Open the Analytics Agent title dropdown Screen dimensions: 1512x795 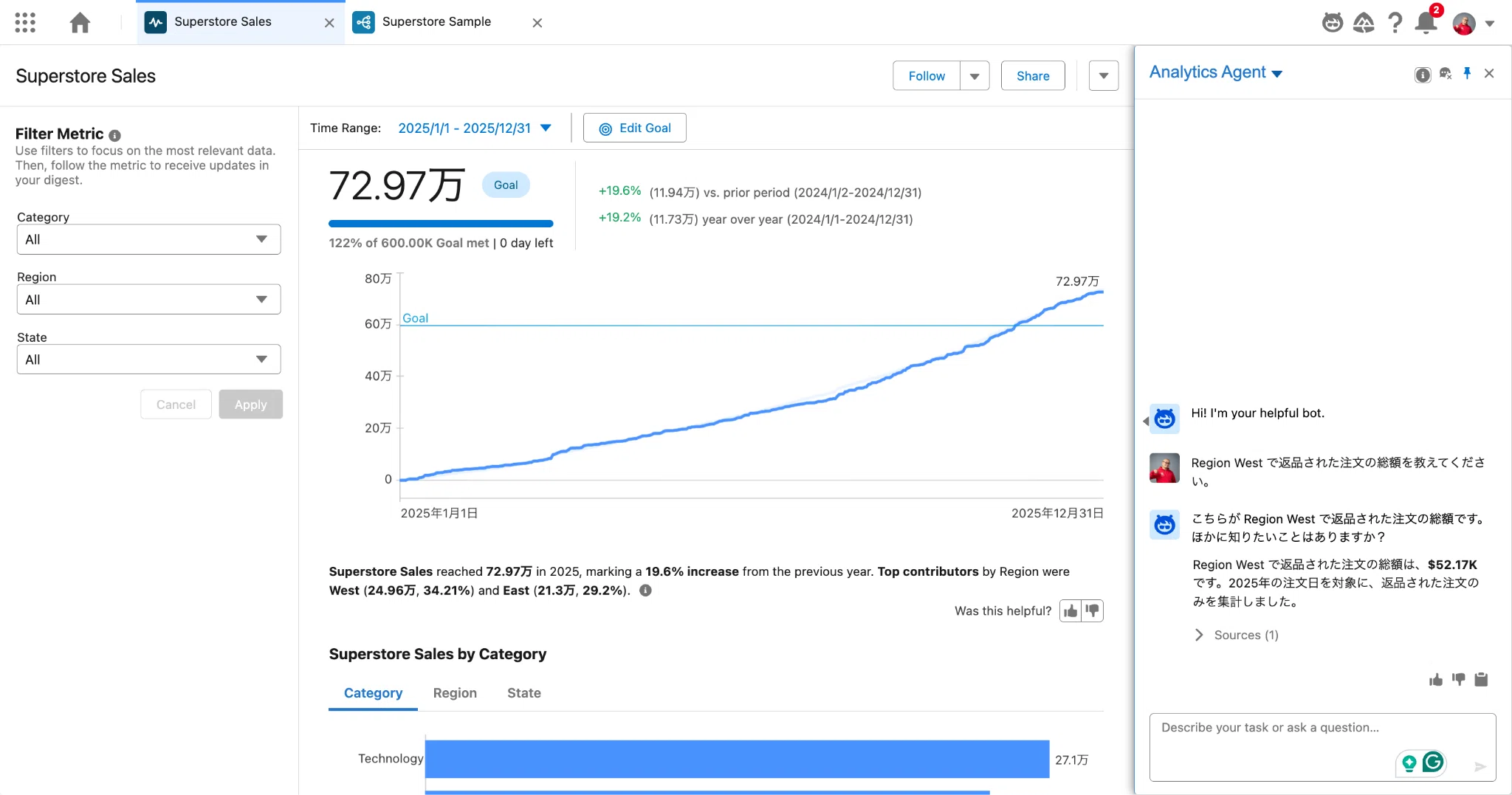point(1216,72)
